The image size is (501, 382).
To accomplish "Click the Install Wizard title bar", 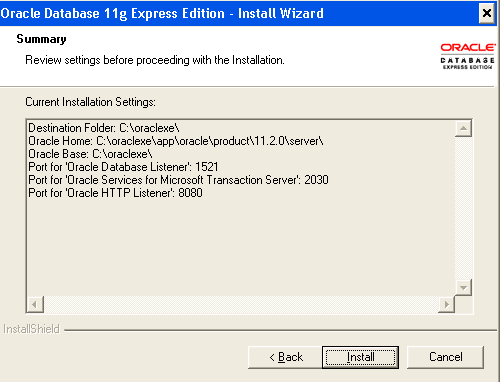I will [x=238, y=13].
